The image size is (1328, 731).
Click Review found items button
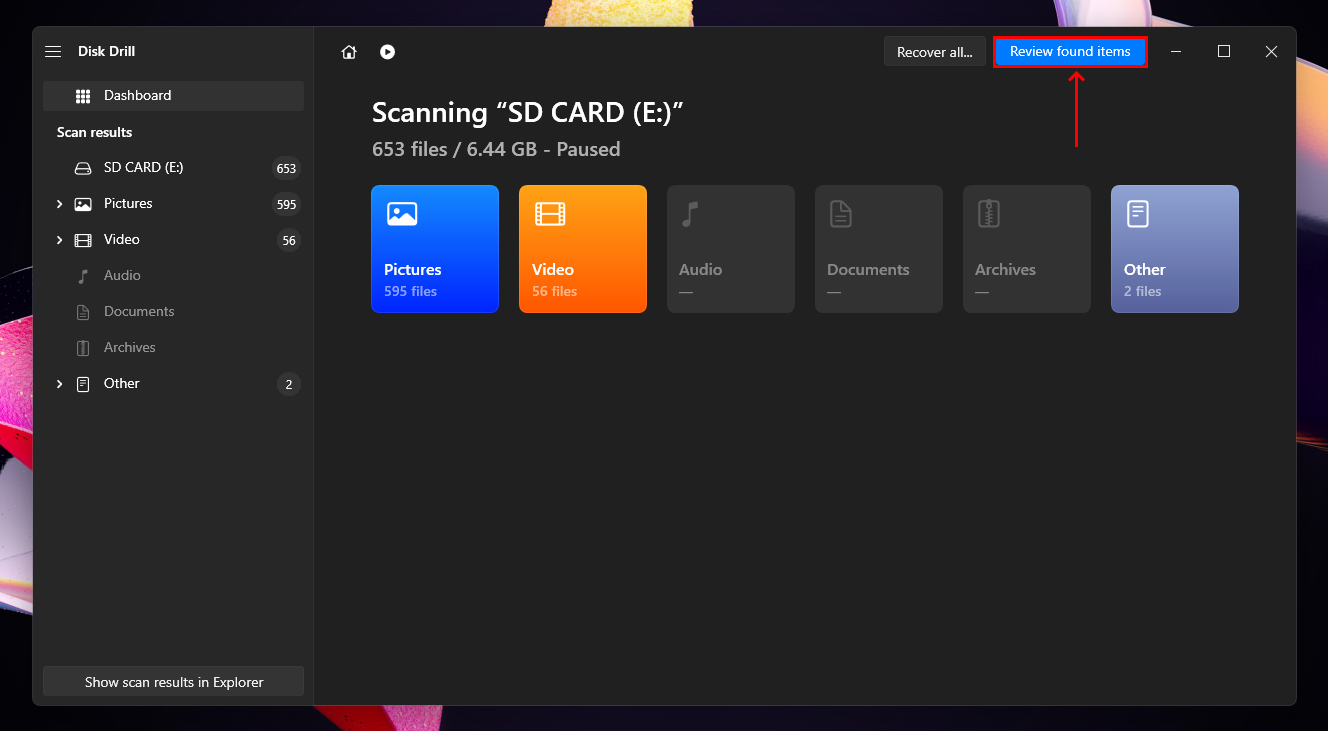1069,52
